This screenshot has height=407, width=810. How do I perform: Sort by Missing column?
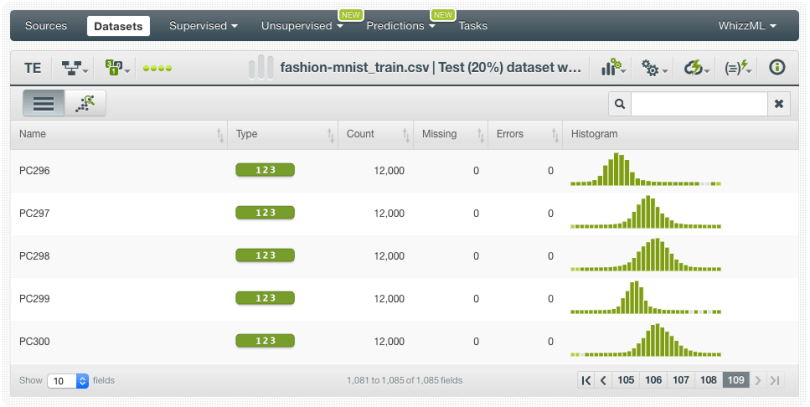[450, 134]
